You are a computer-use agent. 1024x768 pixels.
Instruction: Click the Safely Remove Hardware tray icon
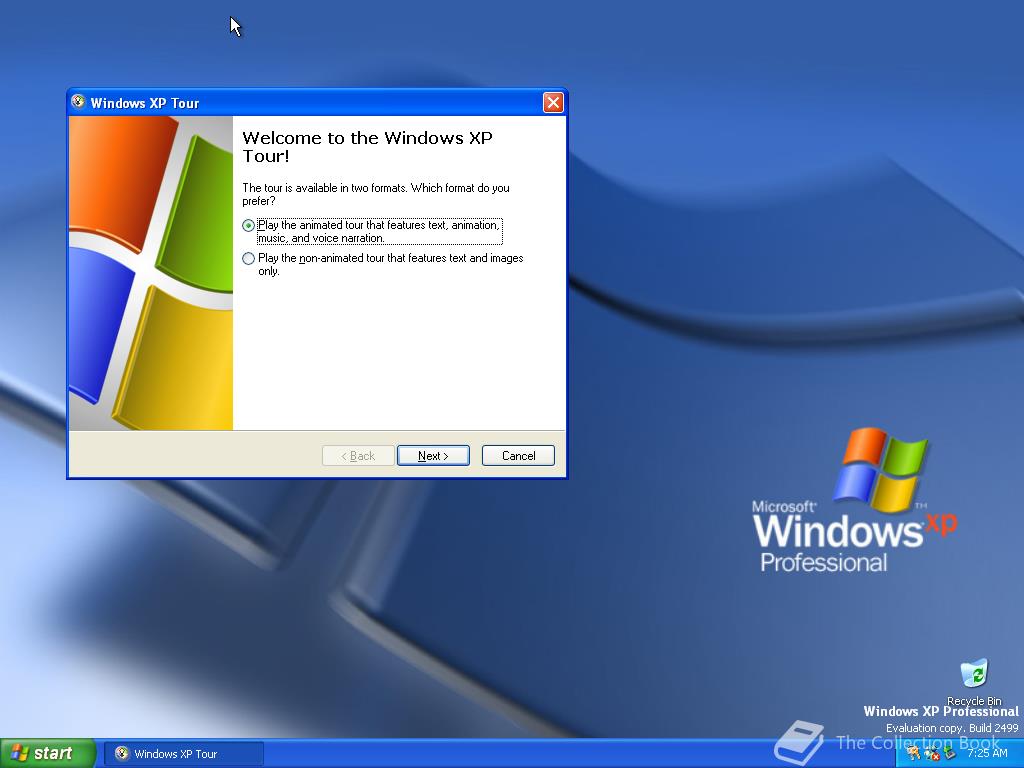click(x=949, y=754)
